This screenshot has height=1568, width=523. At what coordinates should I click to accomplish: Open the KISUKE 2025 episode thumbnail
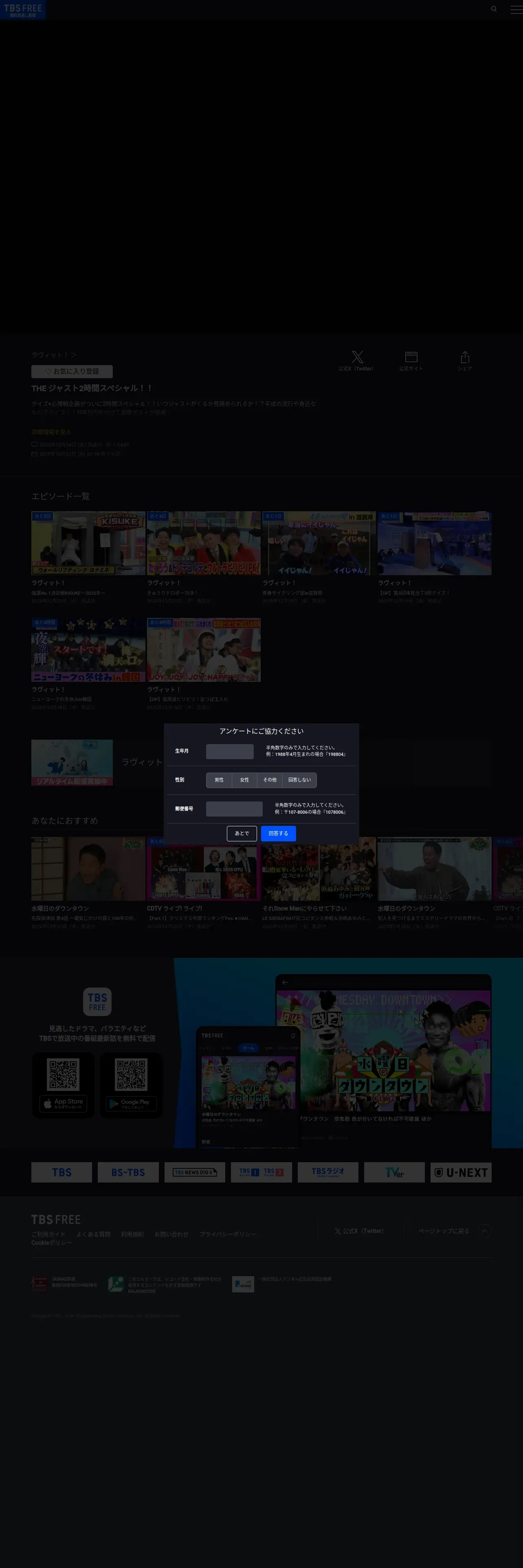tap(88, 543)
